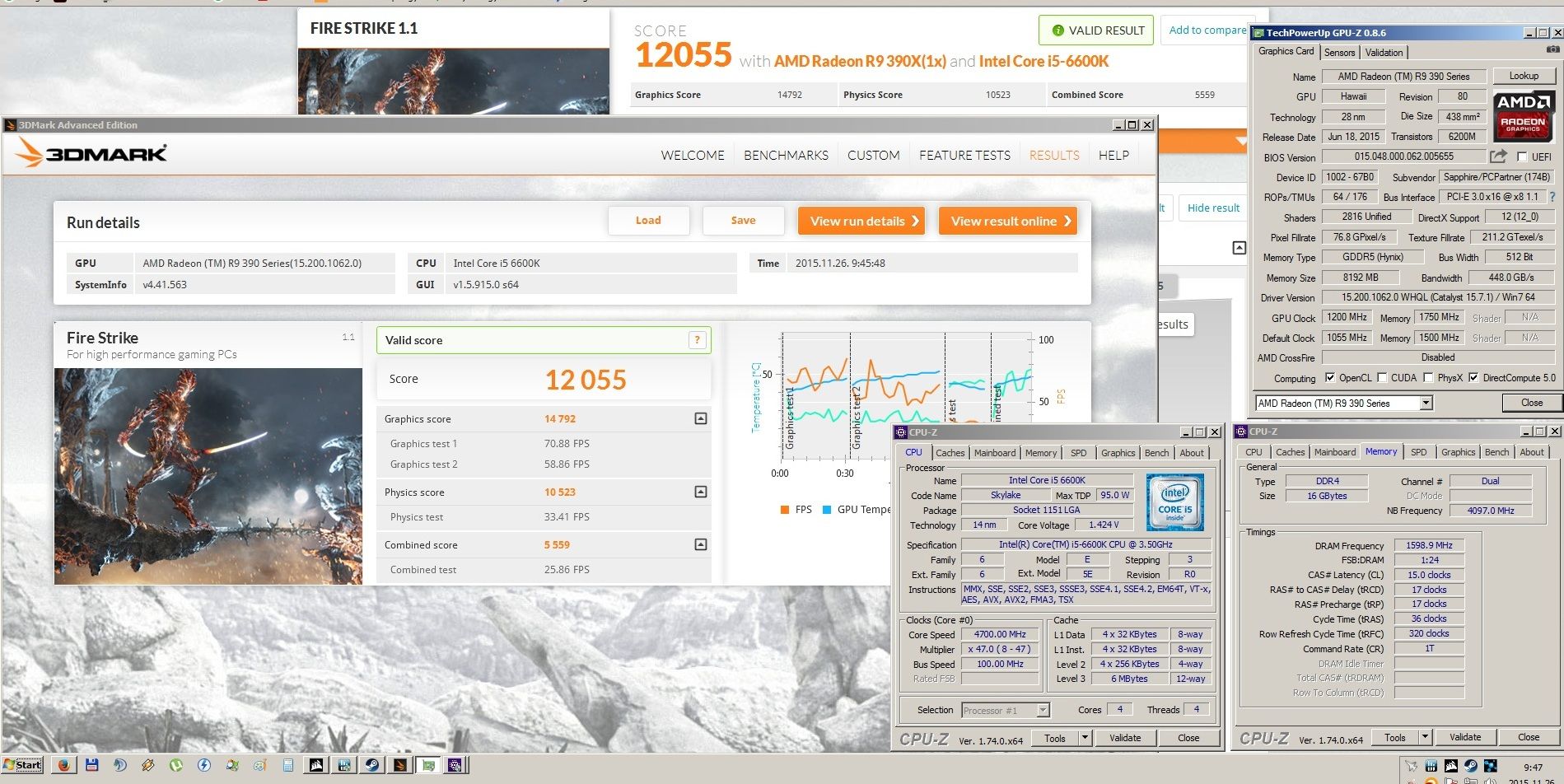This screenshot has height=784, width=1564.
Task: Collapse the Physics score section
Action: [701, 492]
